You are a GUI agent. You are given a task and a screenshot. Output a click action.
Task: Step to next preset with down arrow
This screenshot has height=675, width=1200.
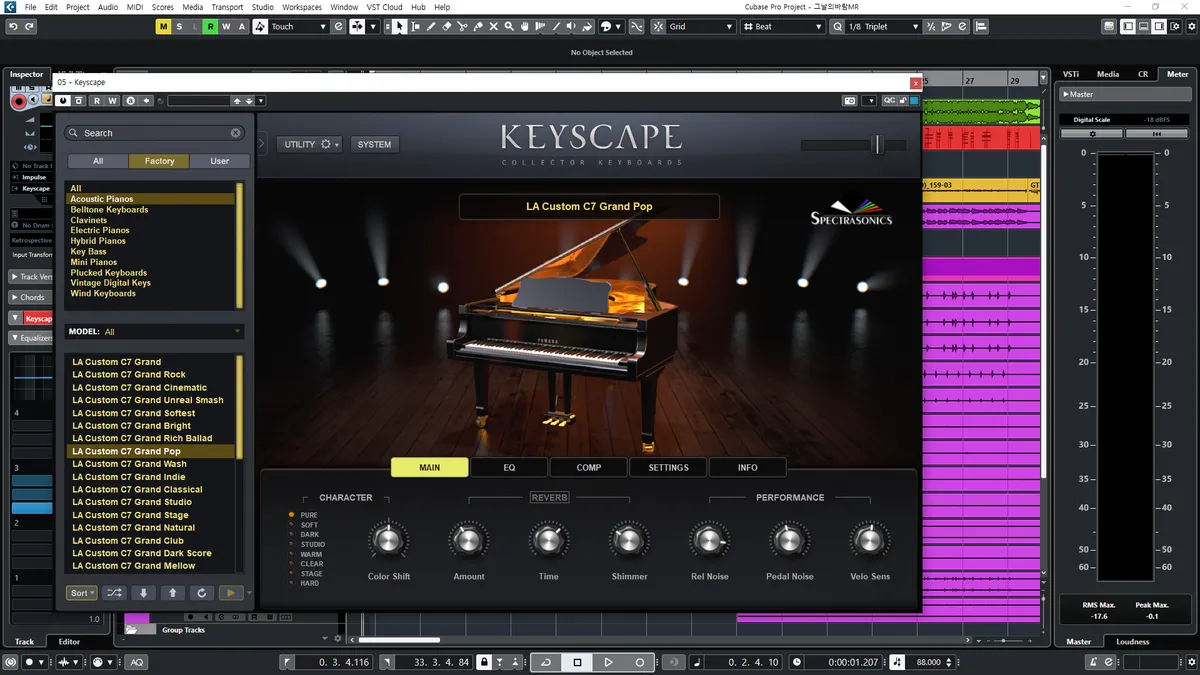(x=144, y=593)
